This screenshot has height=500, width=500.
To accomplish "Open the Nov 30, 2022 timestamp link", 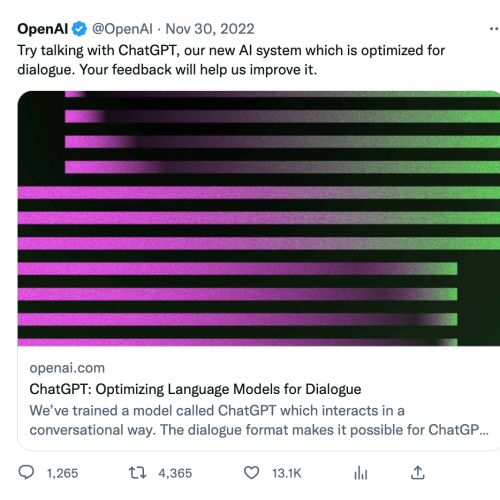I will point(210,29).
